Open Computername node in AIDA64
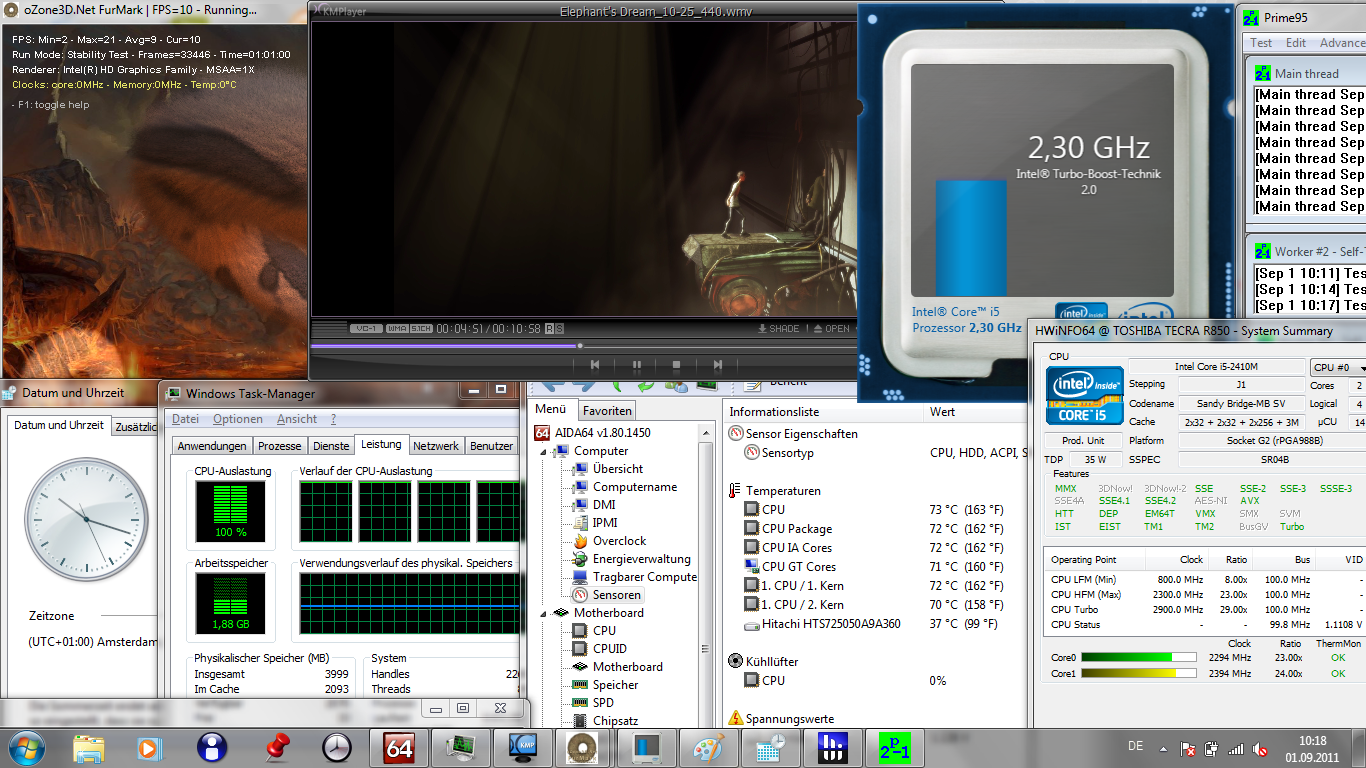The image size is (1366, 768). click(x=634, y=487)
